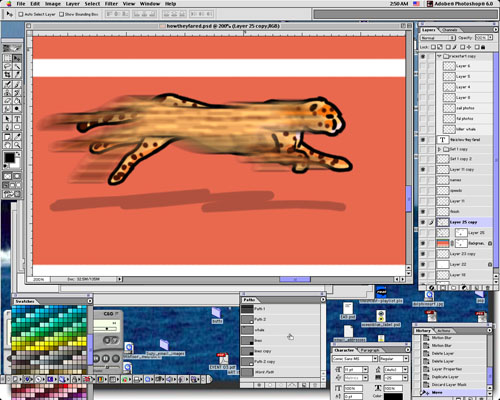Select the Eraser tool
The height and width of the screenshot is (400, 500).
click(7, 100)
